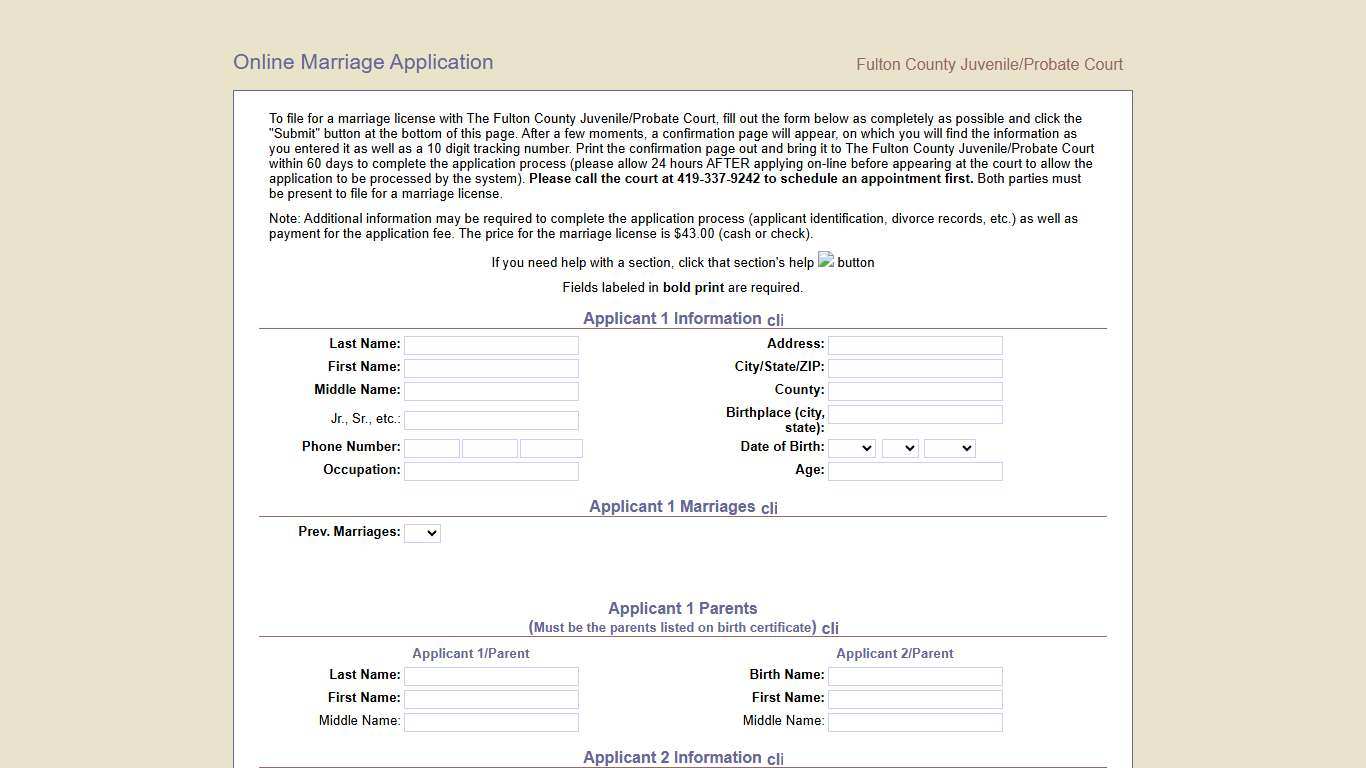Open the middle Date of Birth dropdown
Image resolution: width=1366 pixels, height=768 pixels.
coord(899,447)
